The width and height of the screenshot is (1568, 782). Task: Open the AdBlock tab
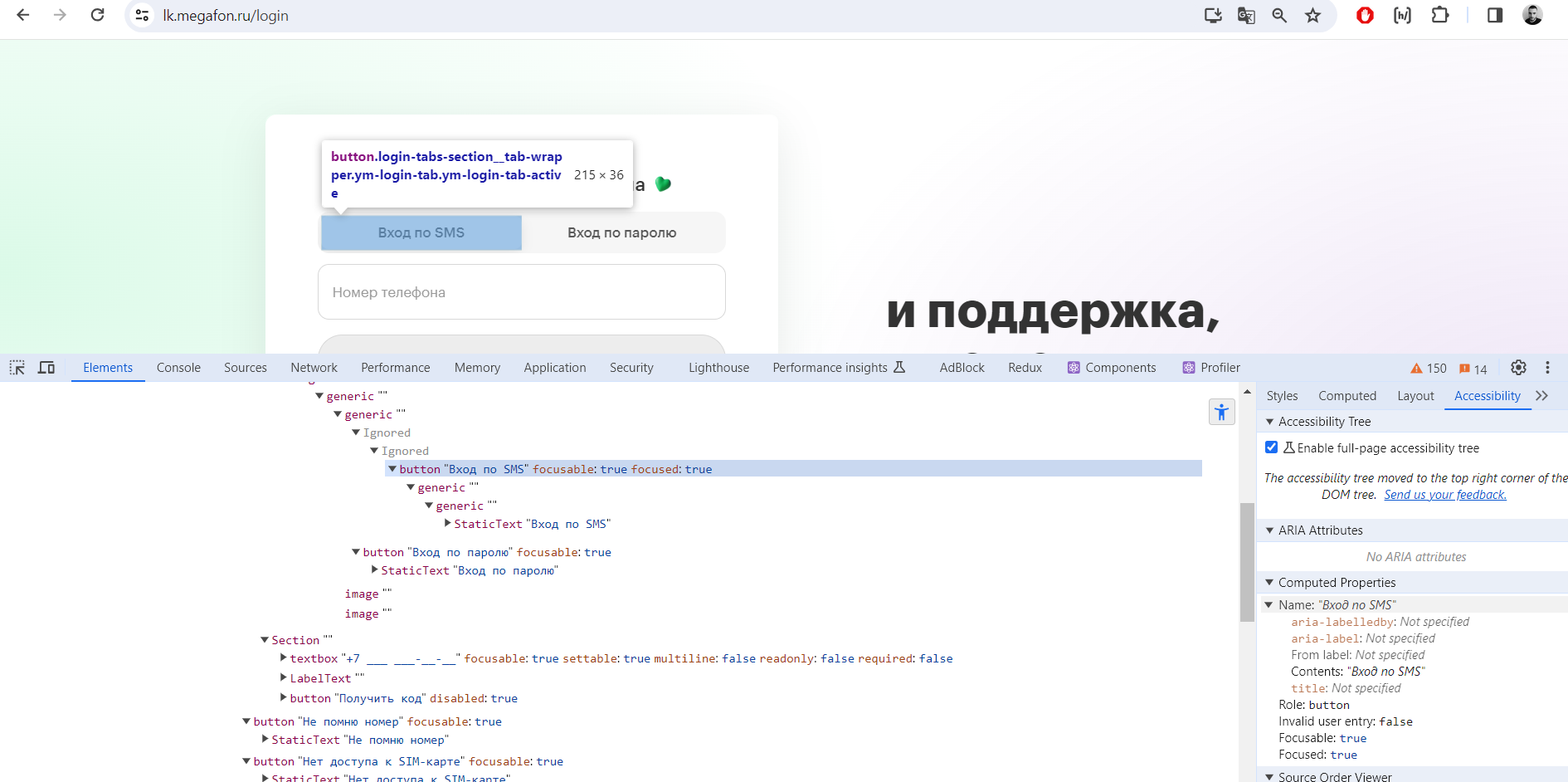click(x=962, y=368)
